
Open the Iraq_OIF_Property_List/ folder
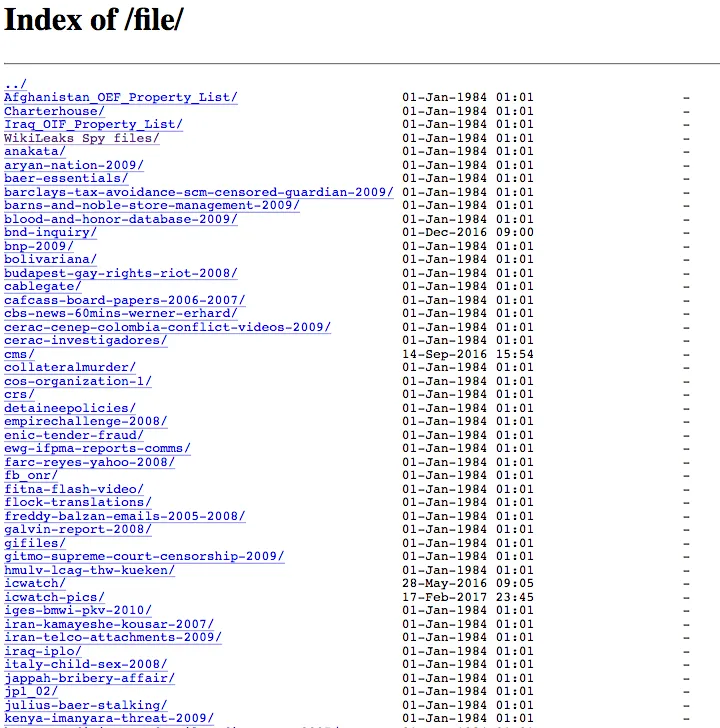(93, 124)
